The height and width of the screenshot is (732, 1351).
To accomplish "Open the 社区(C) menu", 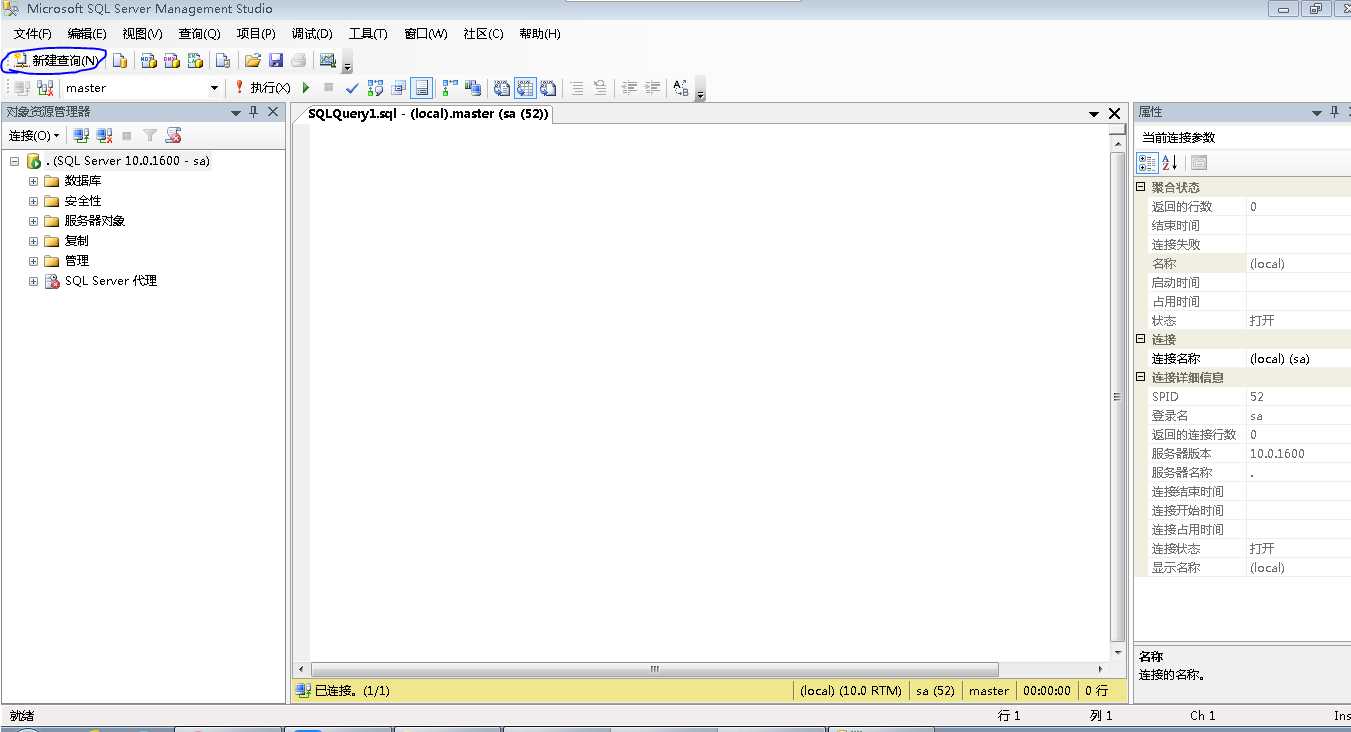I will tap(483, 34).
